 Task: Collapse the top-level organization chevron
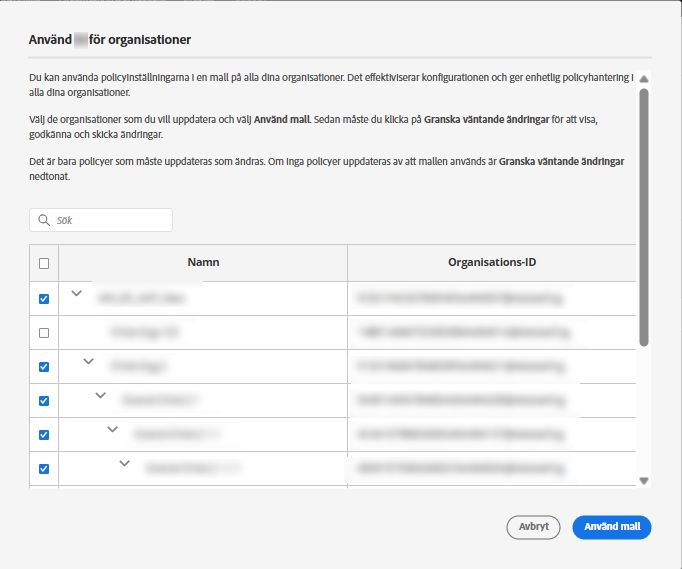click(77, 293)
